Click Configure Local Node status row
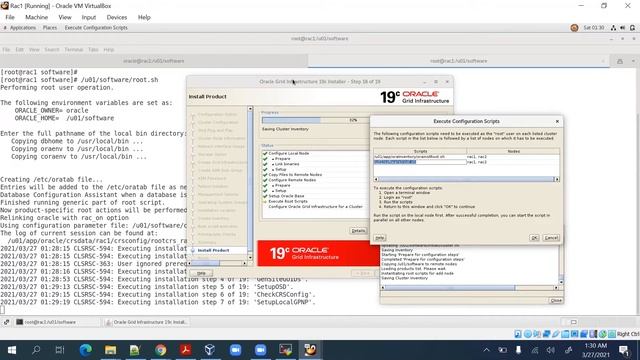 click(289, 153)
